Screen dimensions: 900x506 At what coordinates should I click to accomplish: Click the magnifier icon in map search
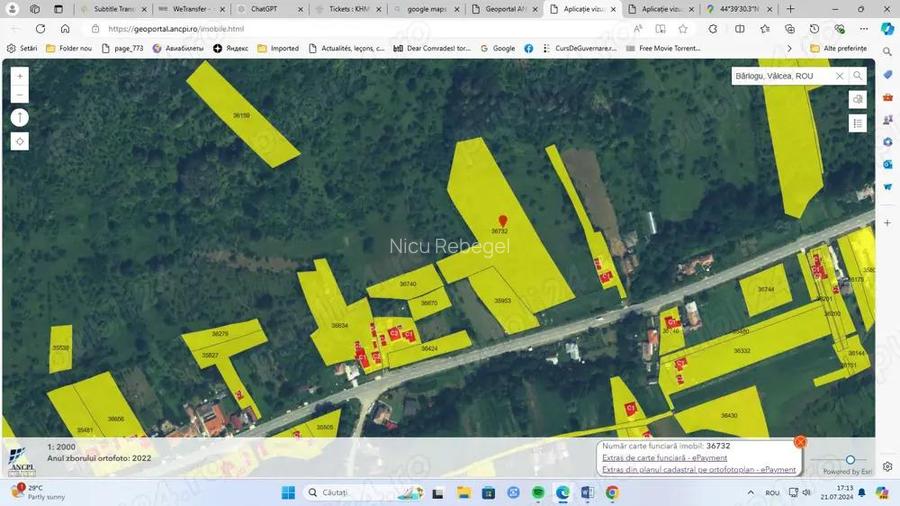(x=857, y=76)
